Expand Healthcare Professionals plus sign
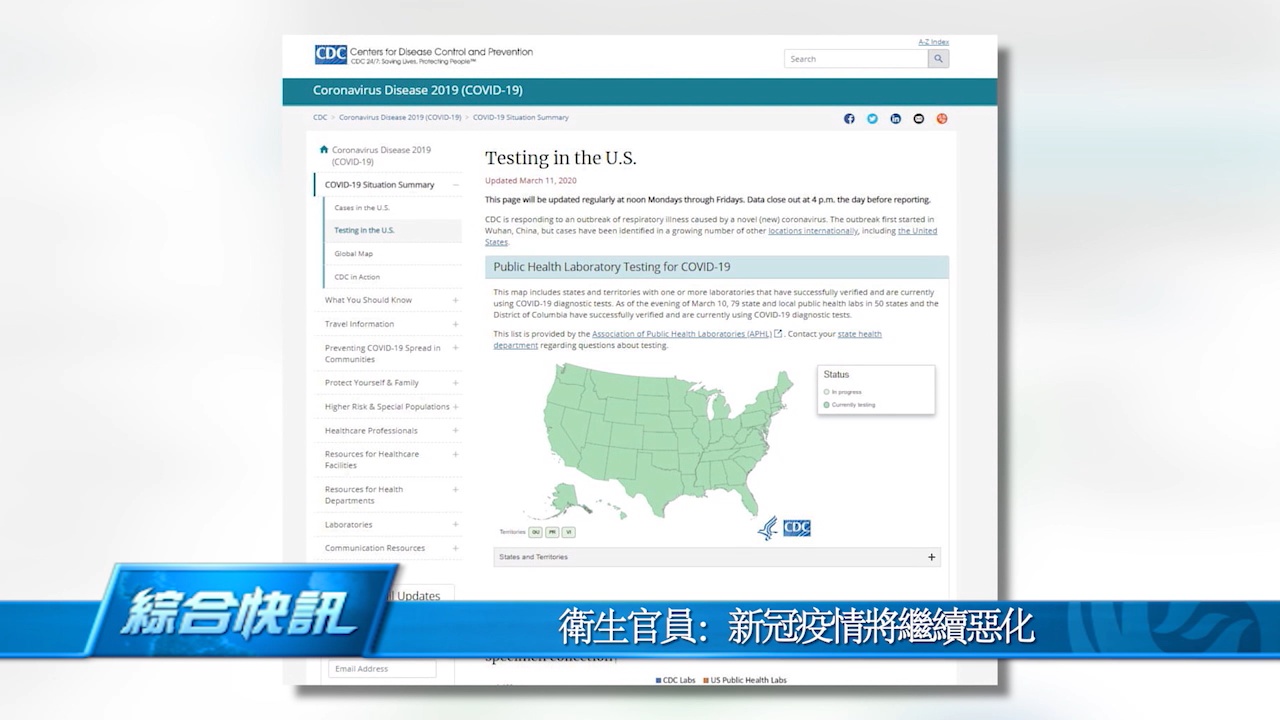Image resolution: width=1280 pixels, height=720 pixels. (456, 431)
